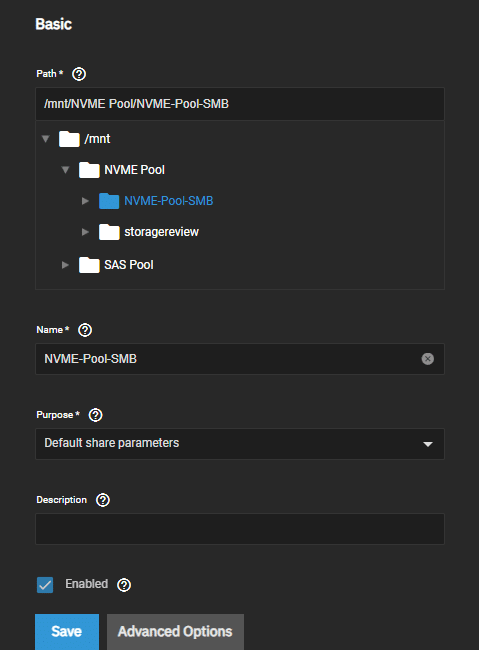Screen dimensions: 479x650
Task: Clear the Name field with X icon
Action: 428,359
